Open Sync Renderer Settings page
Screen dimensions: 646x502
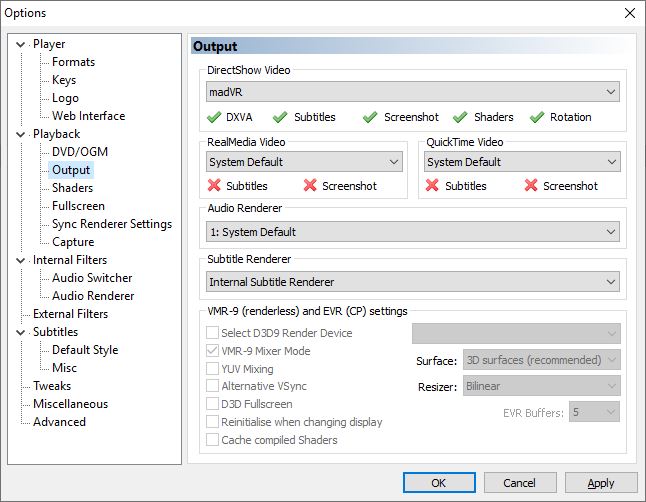click(x=112, y=224)
